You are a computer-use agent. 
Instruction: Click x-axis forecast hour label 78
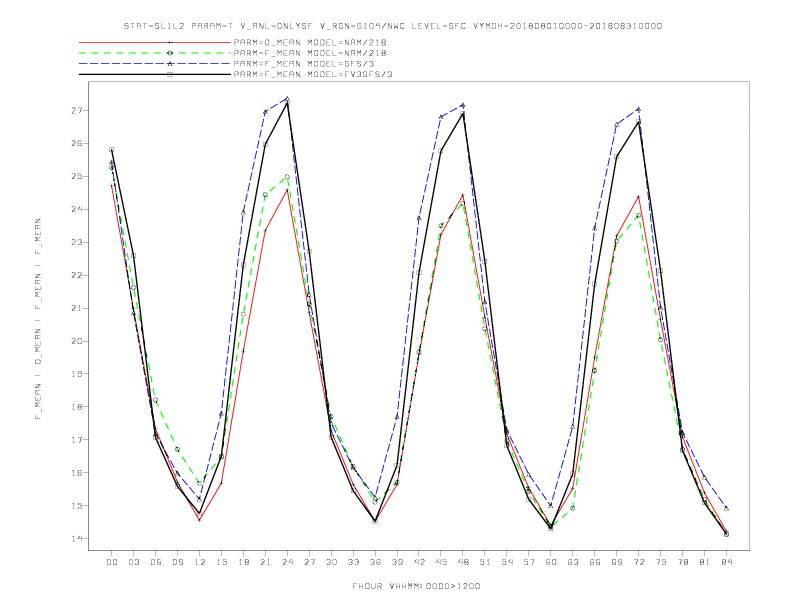pos(682,562)
